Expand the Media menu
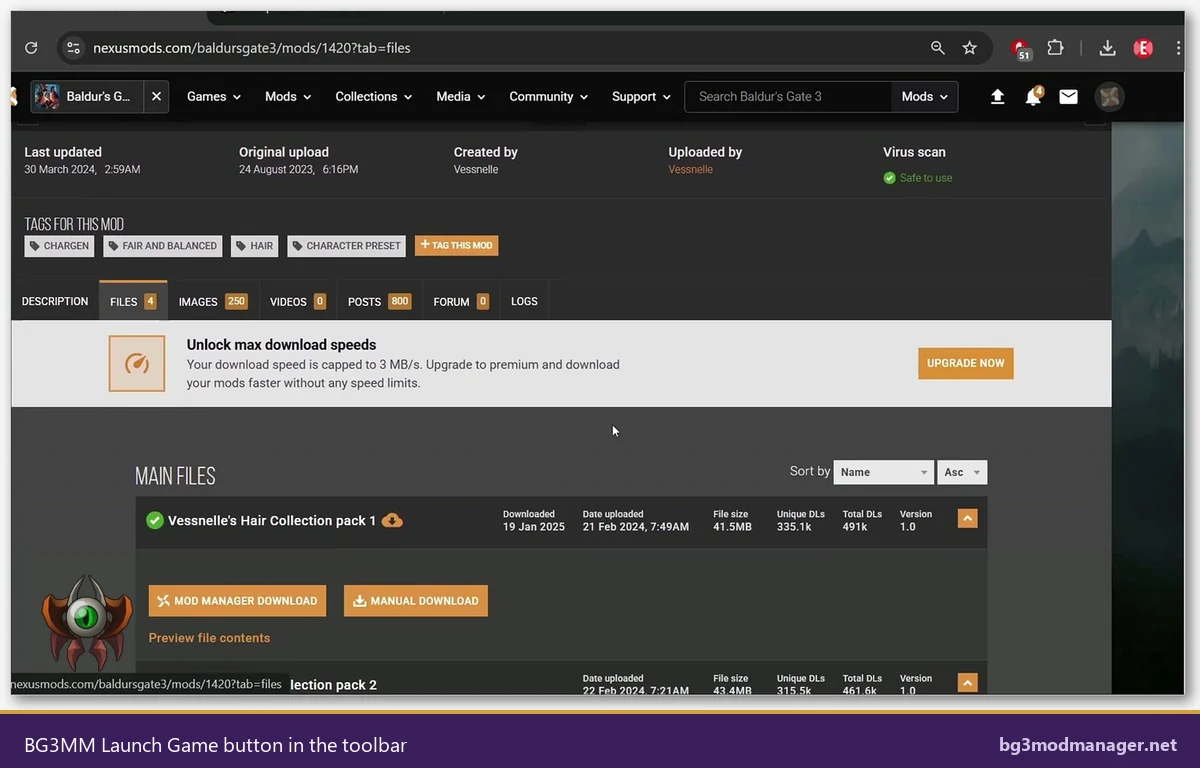The height and width of the screenshot is (768, 1200). pyautogui.click(x=461, y=97)
